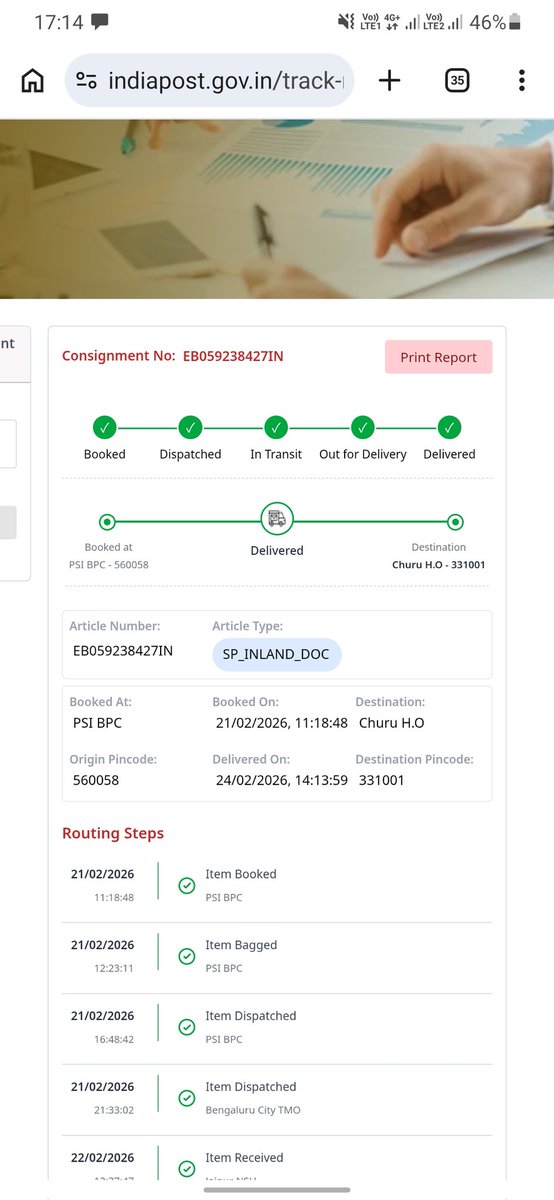554x1200 pixels.
Task: Tap the SP_INLAND_DOC article type badge
Action: coord(277,655)
